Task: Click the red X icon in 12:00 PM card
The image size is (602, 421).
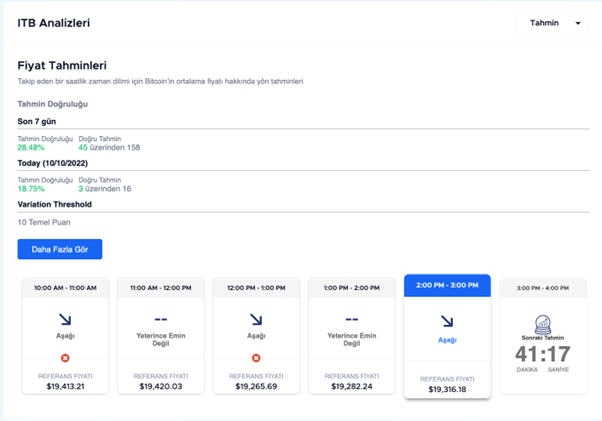Action: coord(256,357)
